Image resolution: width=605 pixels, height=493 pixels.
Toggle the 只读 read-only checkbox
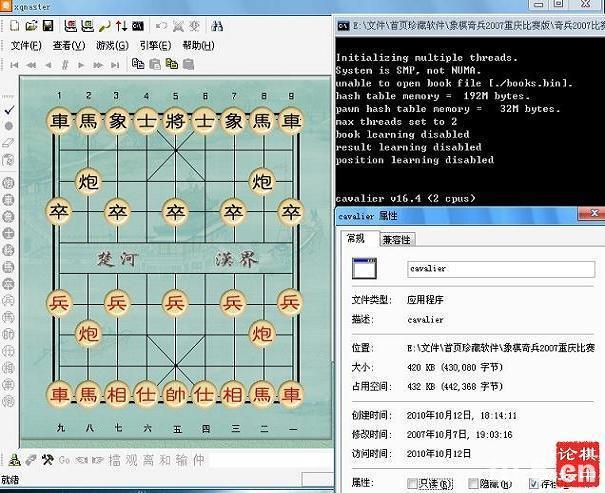coord(412,483)
